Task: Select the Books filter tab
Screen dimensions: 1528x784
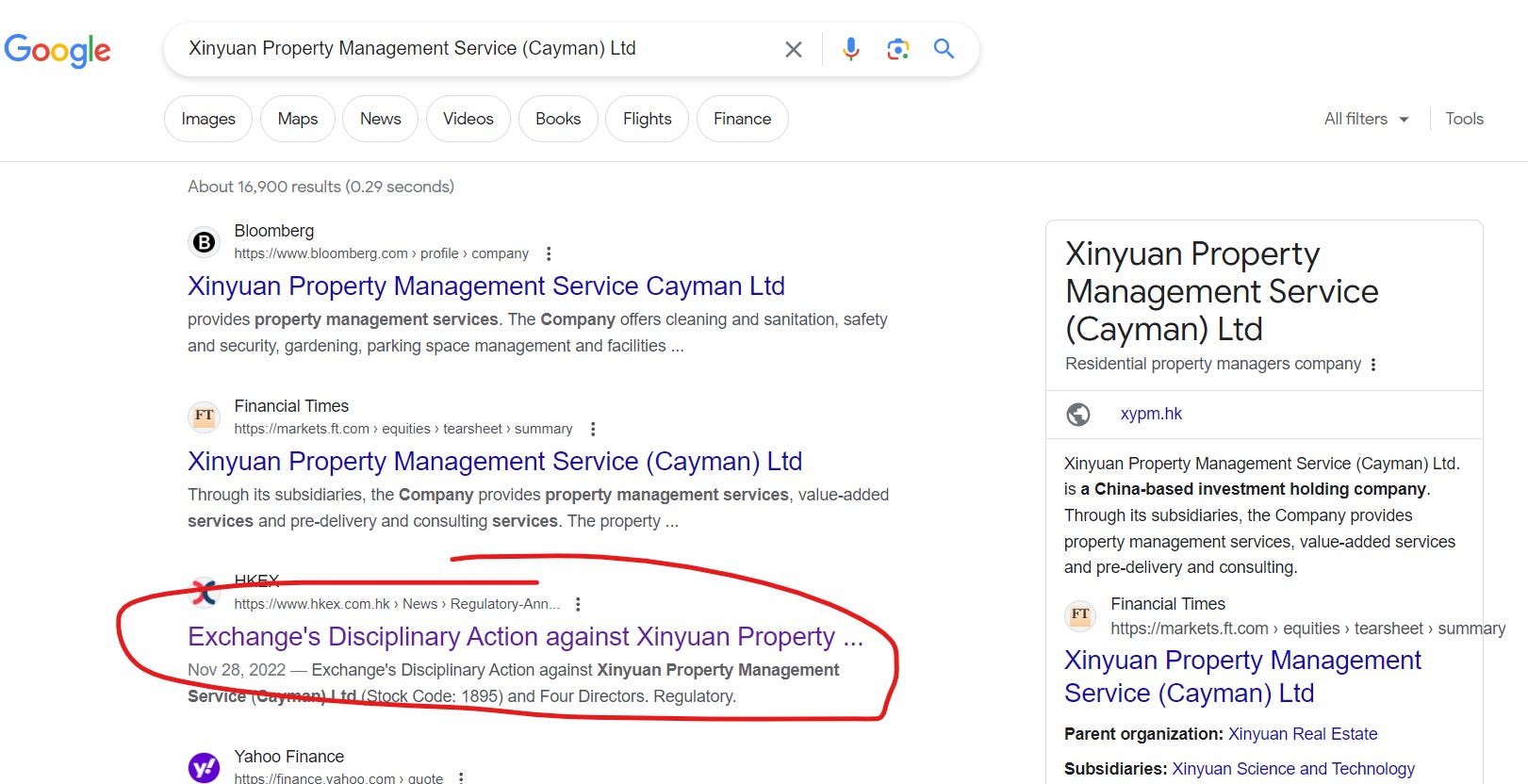Action: [558, 119]
